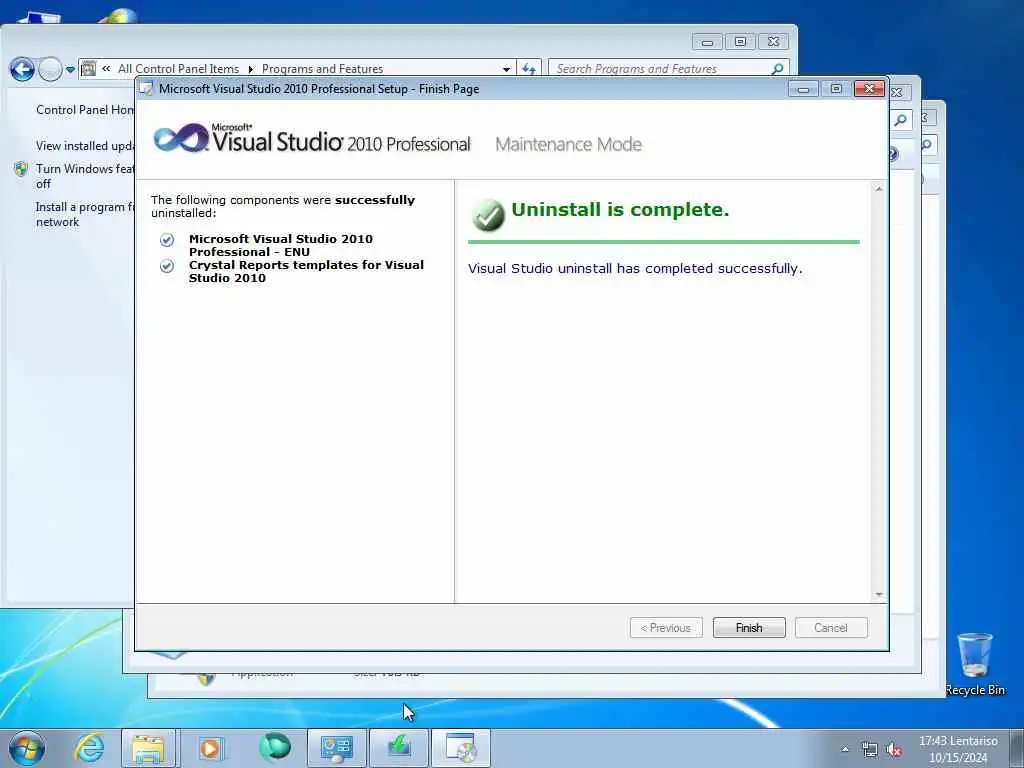The image size is (1024, 768).
Task: Click the Forward arrow in Control Panel window
Action: (50, 69)
